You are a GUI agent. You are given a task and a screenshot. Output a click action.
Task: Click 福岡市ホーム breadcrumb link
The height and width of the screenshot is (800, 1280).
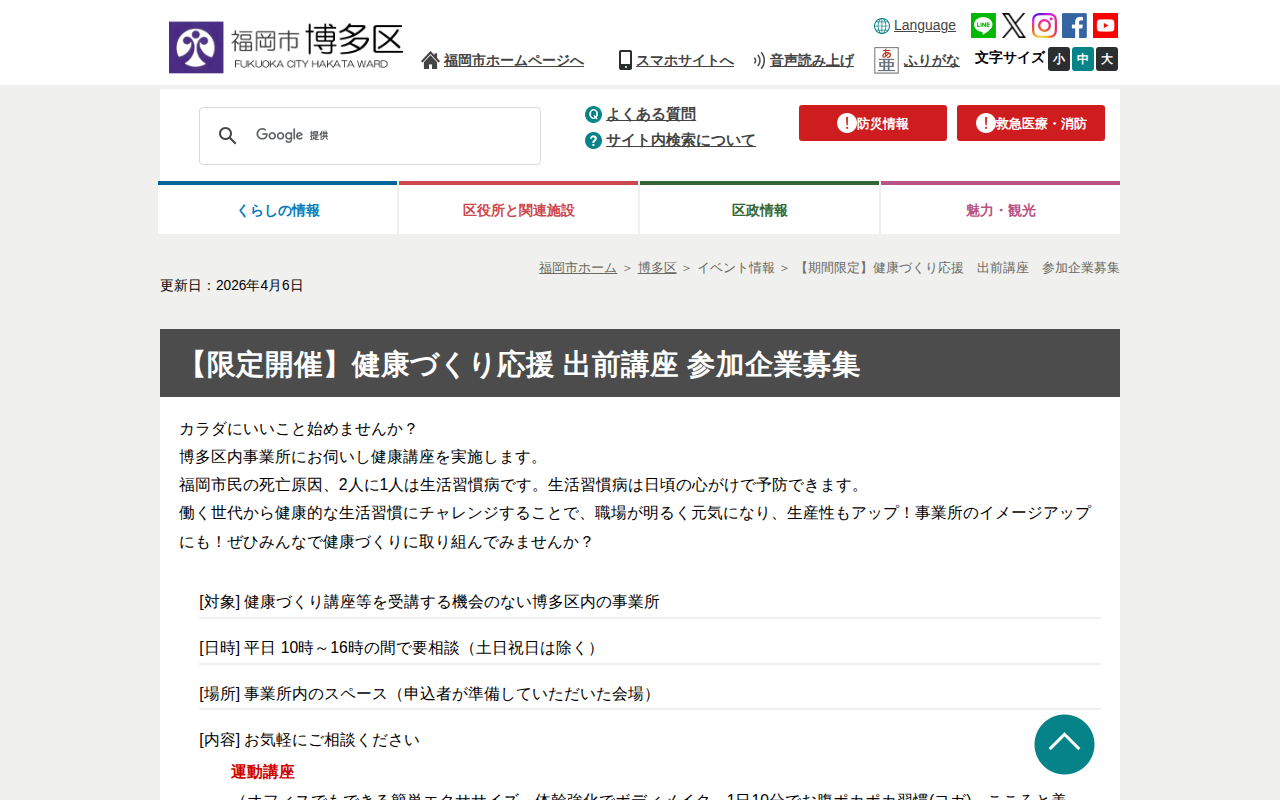click(578, 268)
